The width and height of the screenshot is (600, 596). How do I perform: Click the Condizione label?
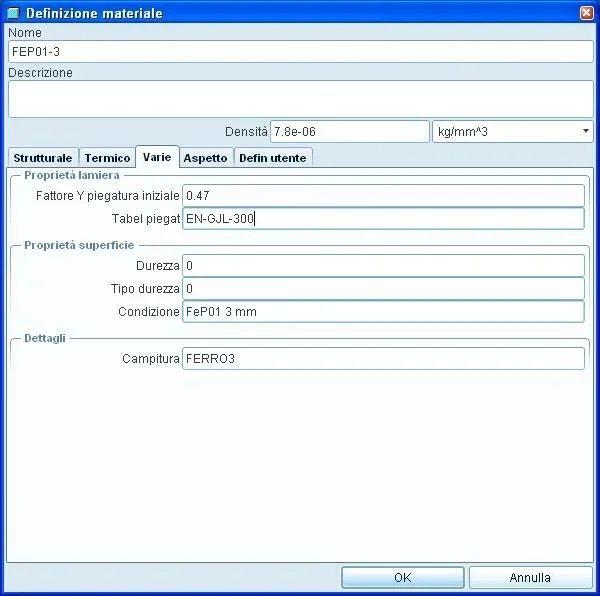point(149,311)
